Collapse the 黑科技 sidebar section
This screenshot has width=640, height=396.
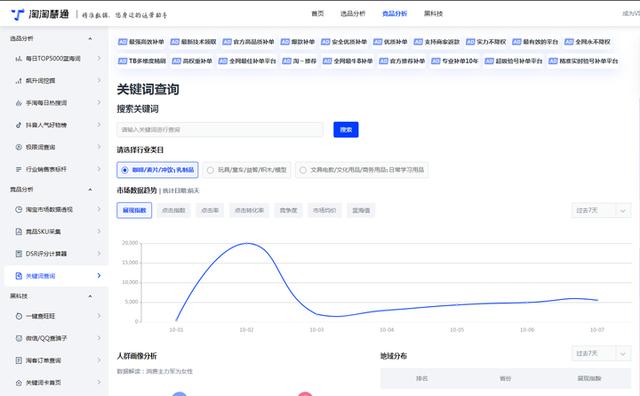[90, 296]
